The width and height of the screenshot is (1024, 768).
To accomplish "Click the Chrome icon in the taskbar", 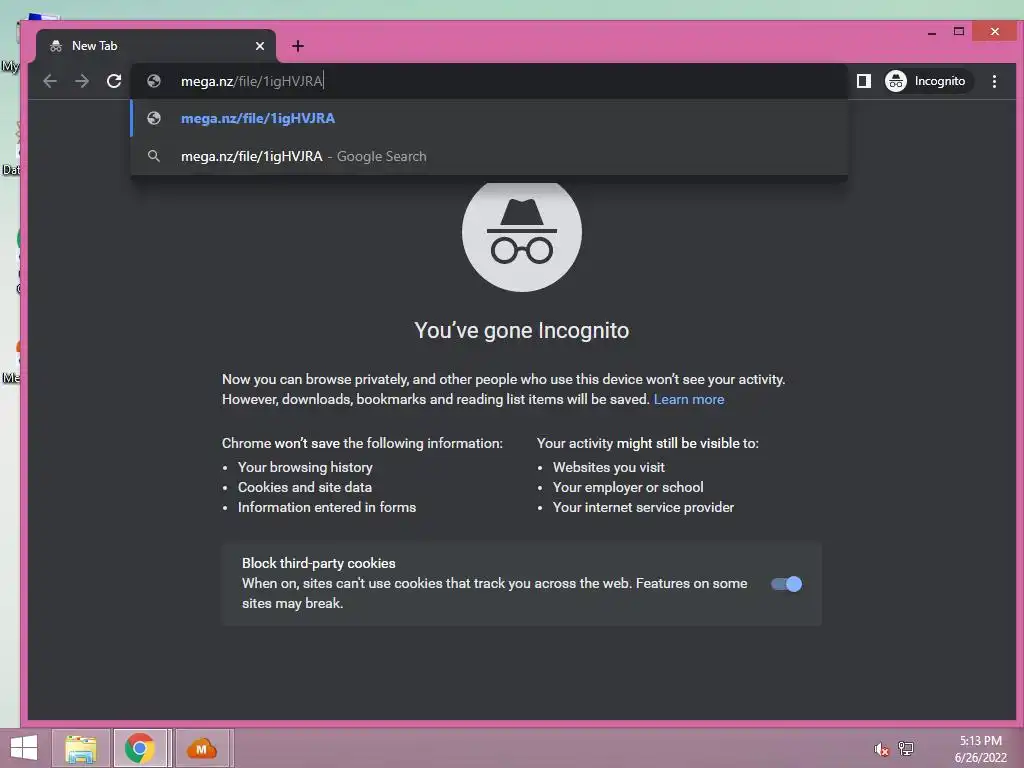I will pyautogui.click(x=140, y=748).
